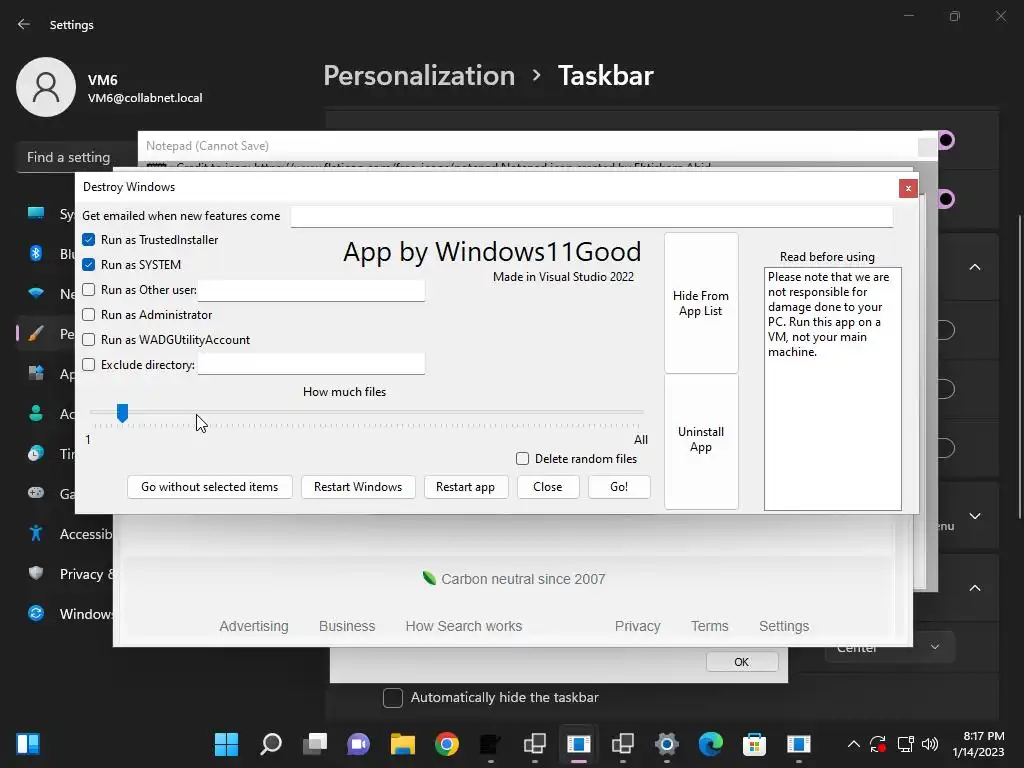The width and height of the screenshot is (1024, 768).
Task: Click the Close button in Destroy Windows
Action: pos(547,487)
